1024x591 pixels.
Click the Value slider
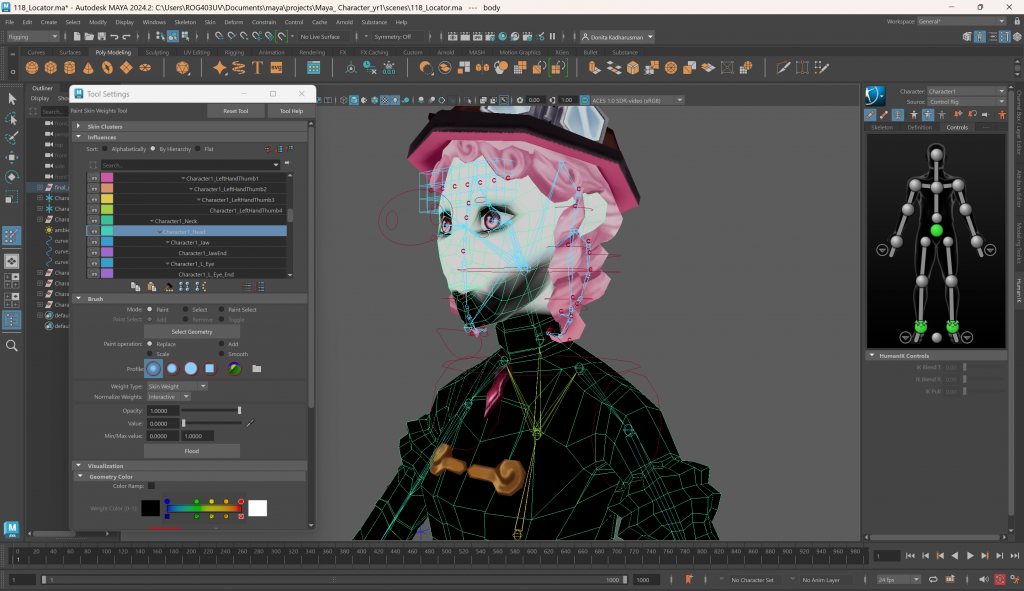click(x=212, y=423)
